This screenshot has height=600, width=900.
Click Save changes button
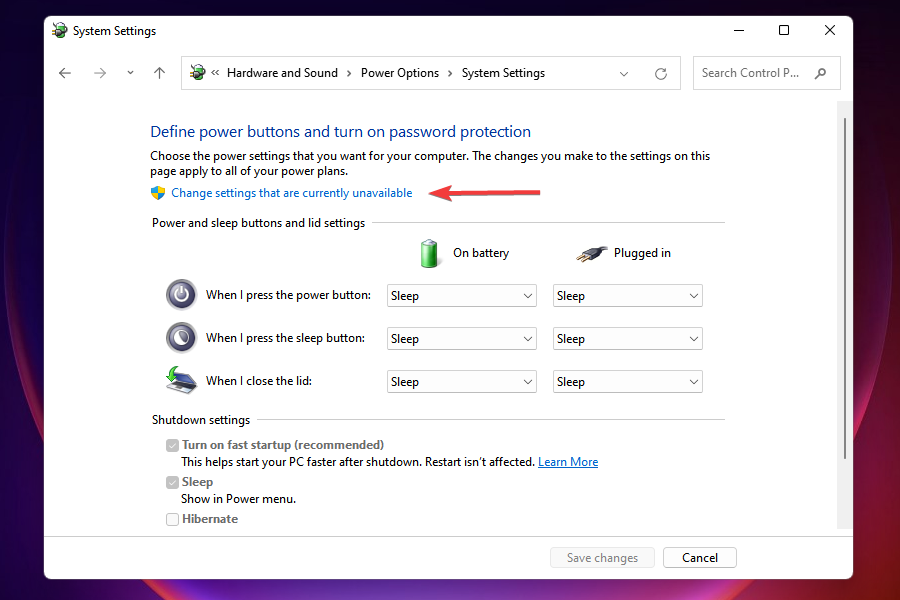tap(602, 558)
